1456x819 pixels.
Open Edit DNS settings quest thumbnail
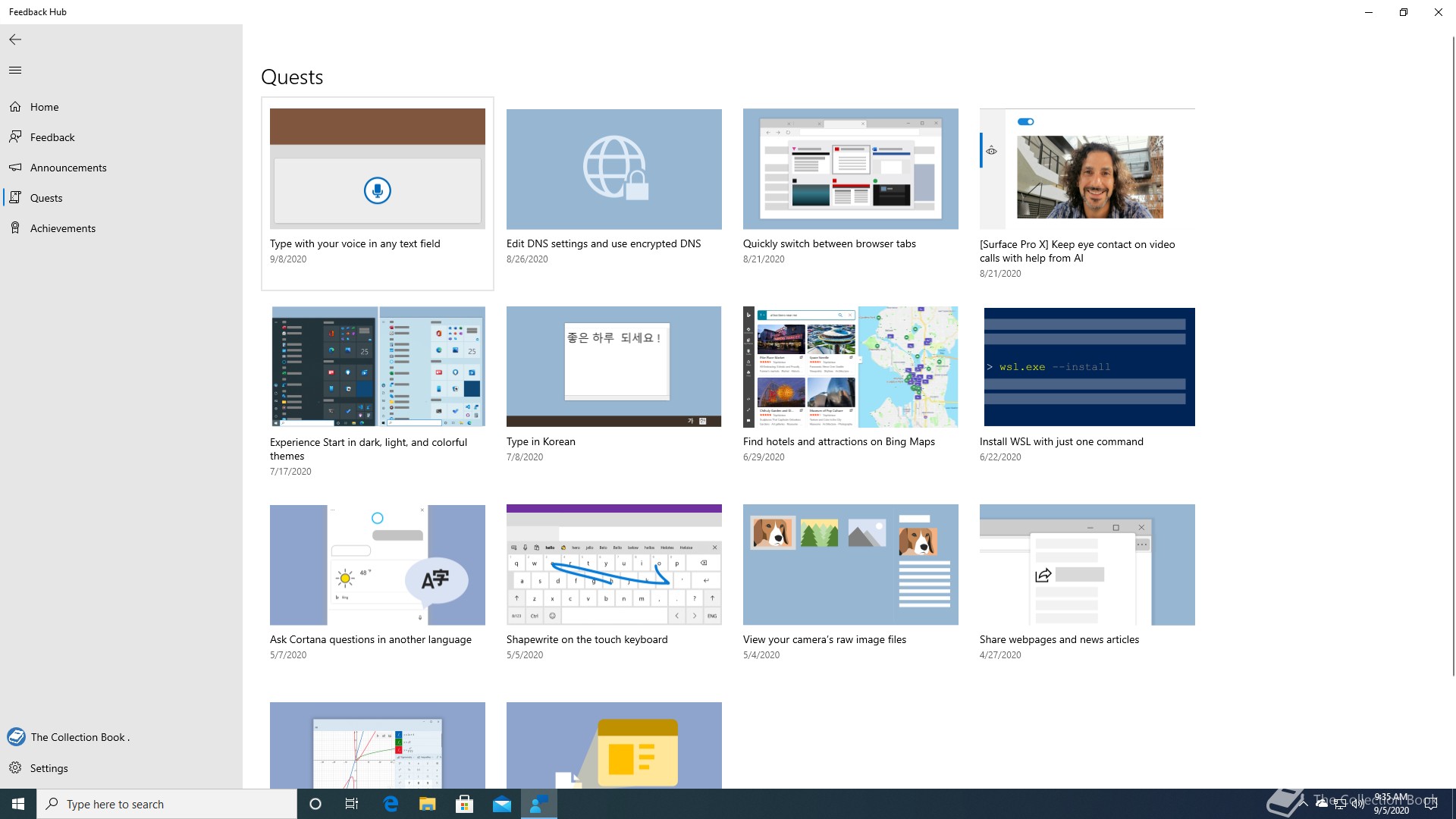pyautogui.click(x=614, y=169)
